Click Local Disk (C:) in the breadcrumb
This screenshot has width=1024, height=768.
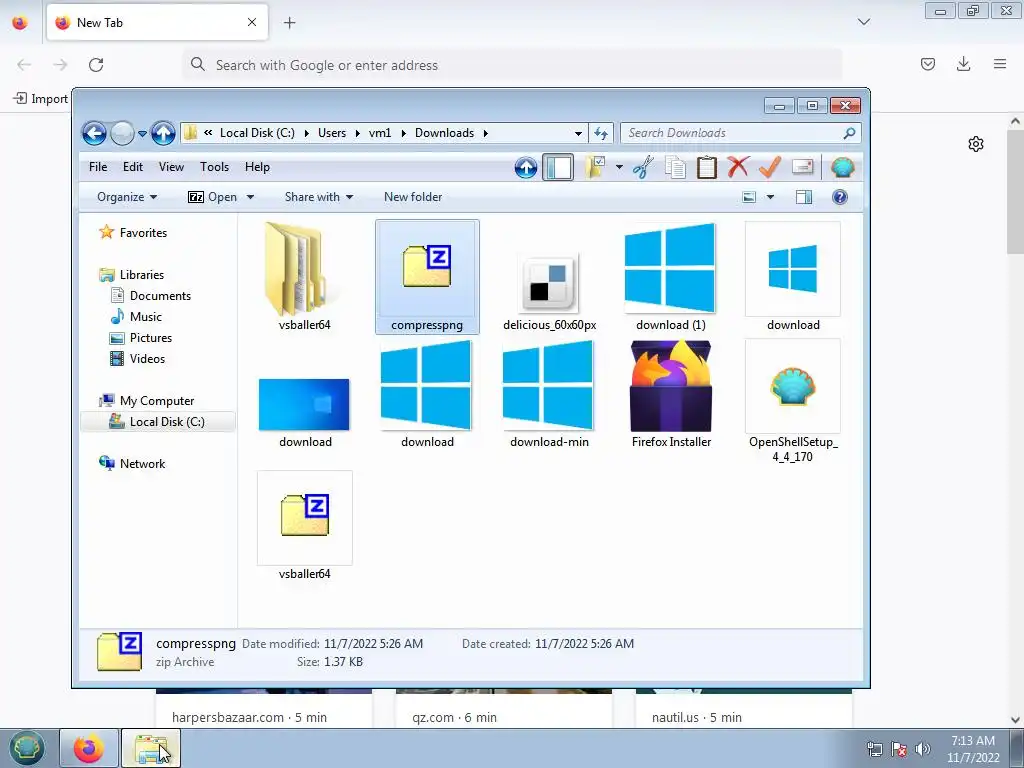tap(257, 133)
